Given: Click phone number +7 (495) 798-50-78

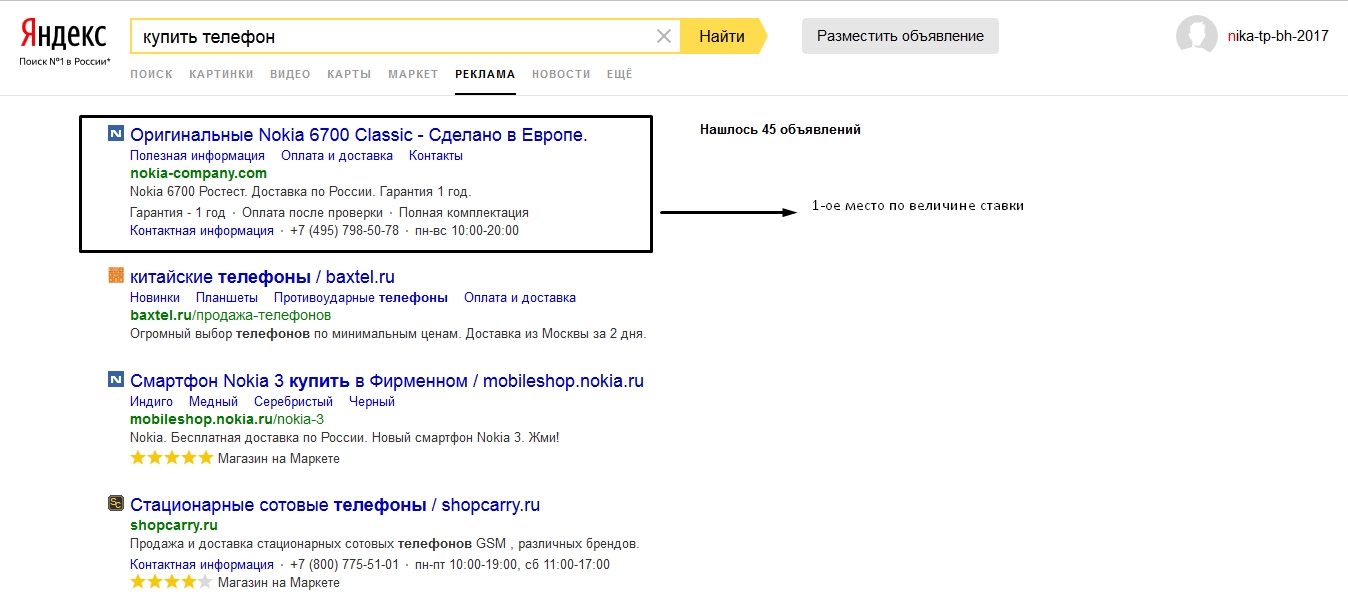Looking at the screenshot, I should click(344, 230).
